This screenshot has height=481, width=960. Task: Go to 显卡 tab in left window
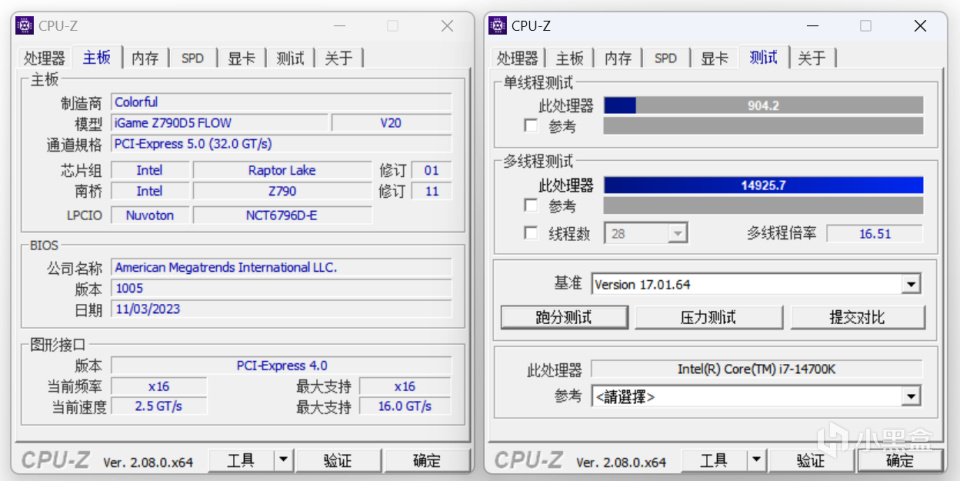pyautogui.click(x=241, y=58)
